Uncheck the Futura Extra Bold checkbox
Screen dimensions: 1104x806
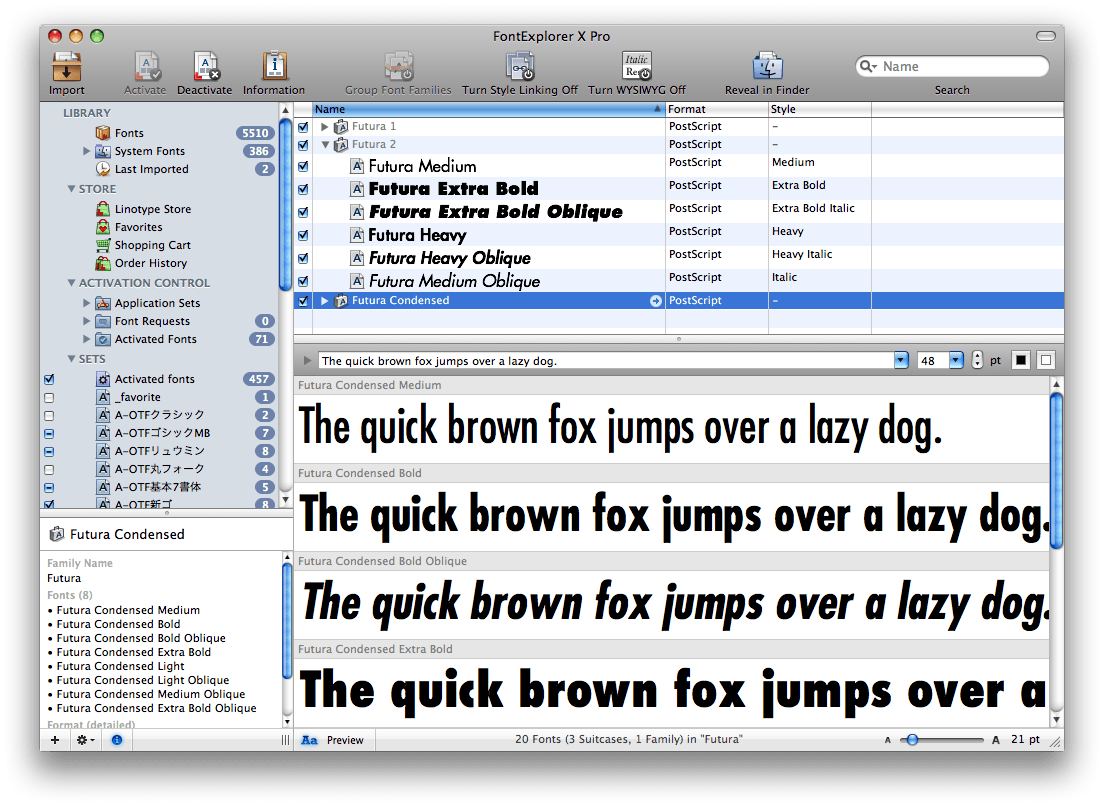(303, 189)
